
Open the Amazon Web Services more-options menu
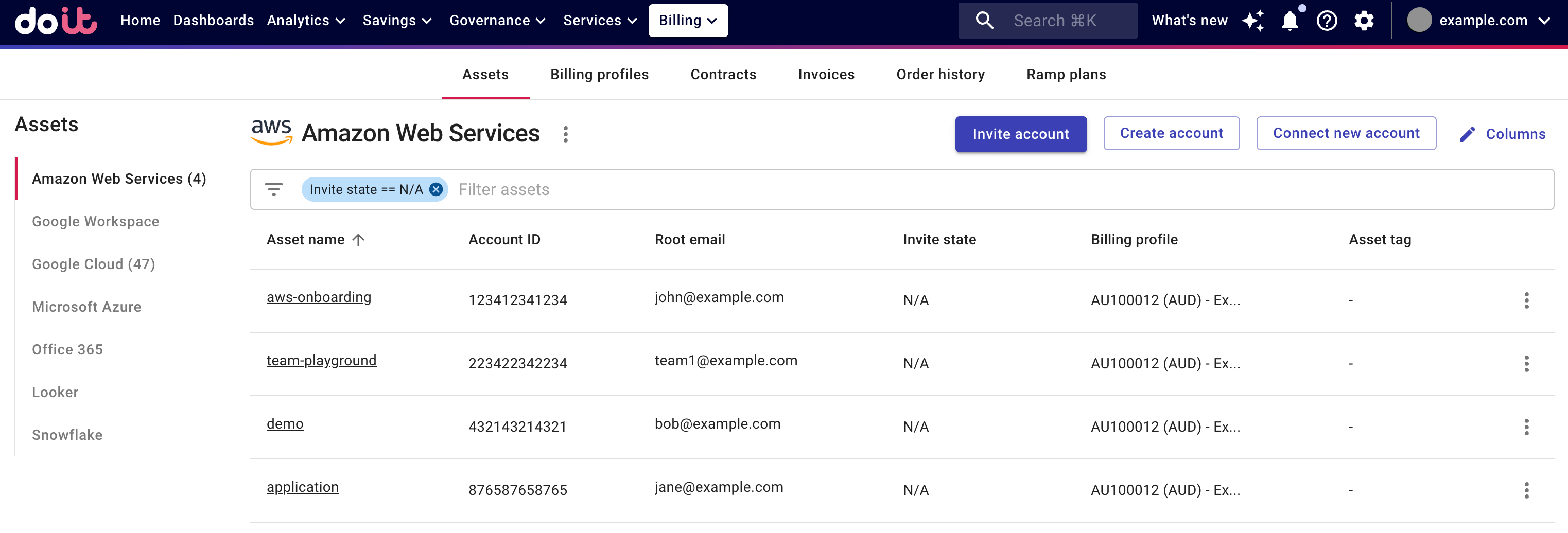(565, 134)
